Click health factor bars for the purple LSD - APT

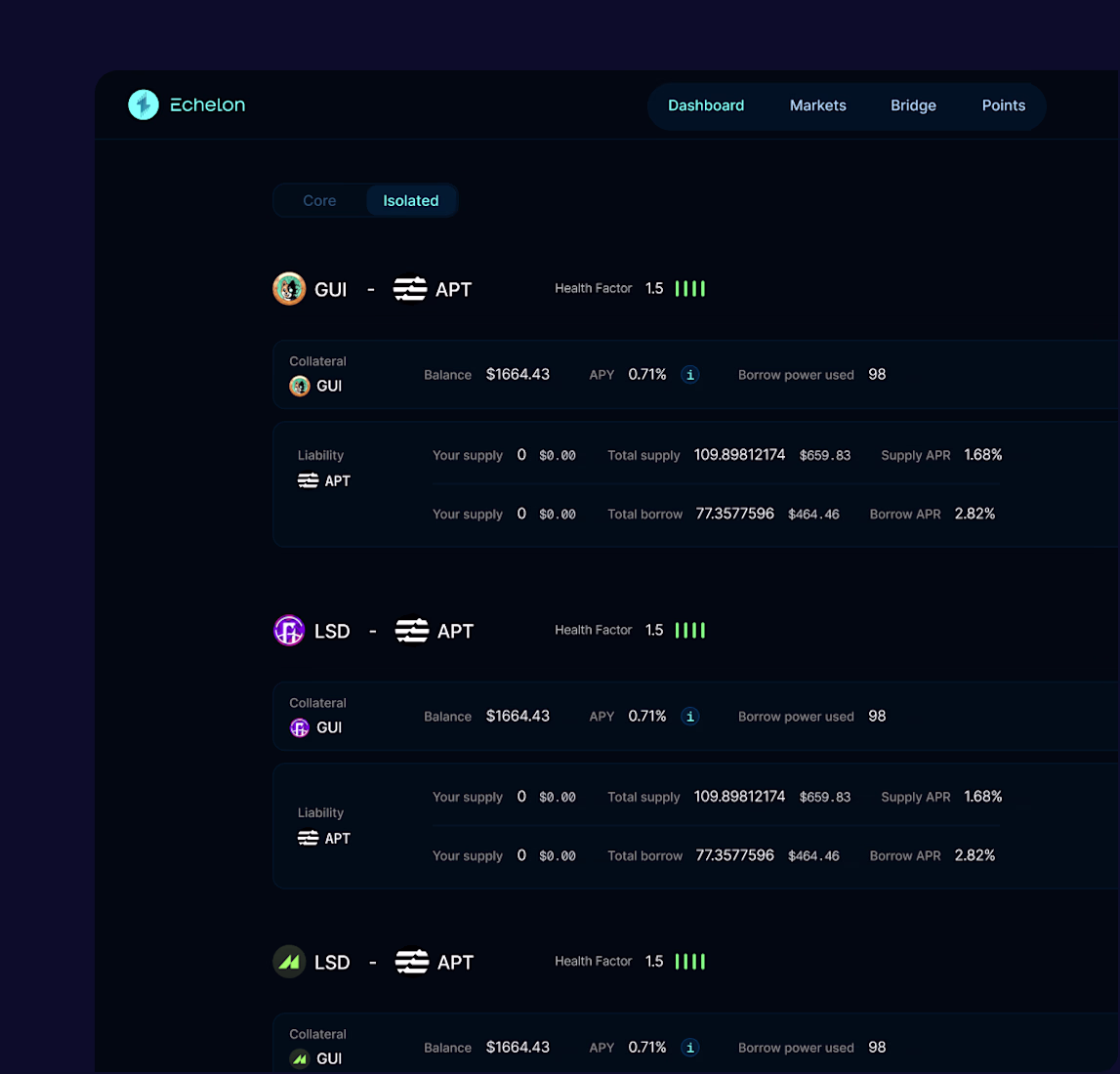coord(690,630)
